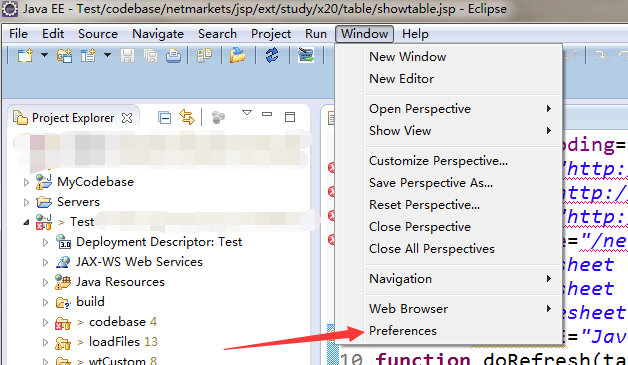Click the blue-arrow open folder toolbar icon
628x365 pixels.
click(238, 55)
